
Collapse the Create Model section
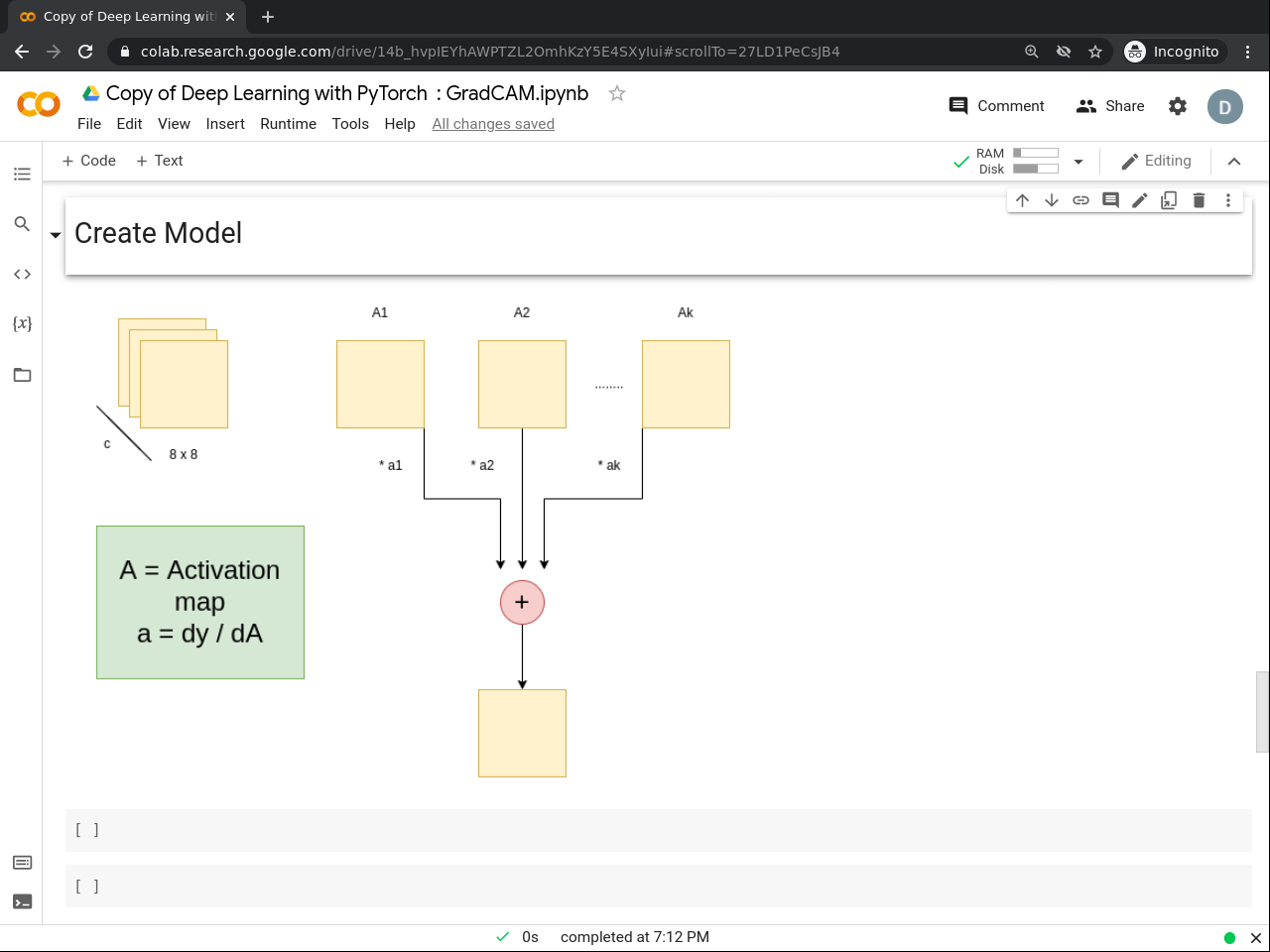[x=56, y=235]
